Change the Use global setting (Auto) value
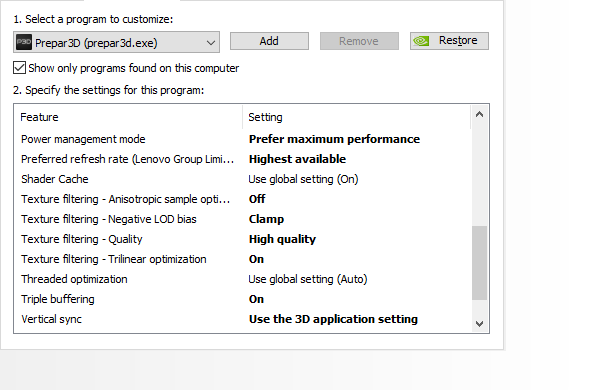 (x=308, y=279)
